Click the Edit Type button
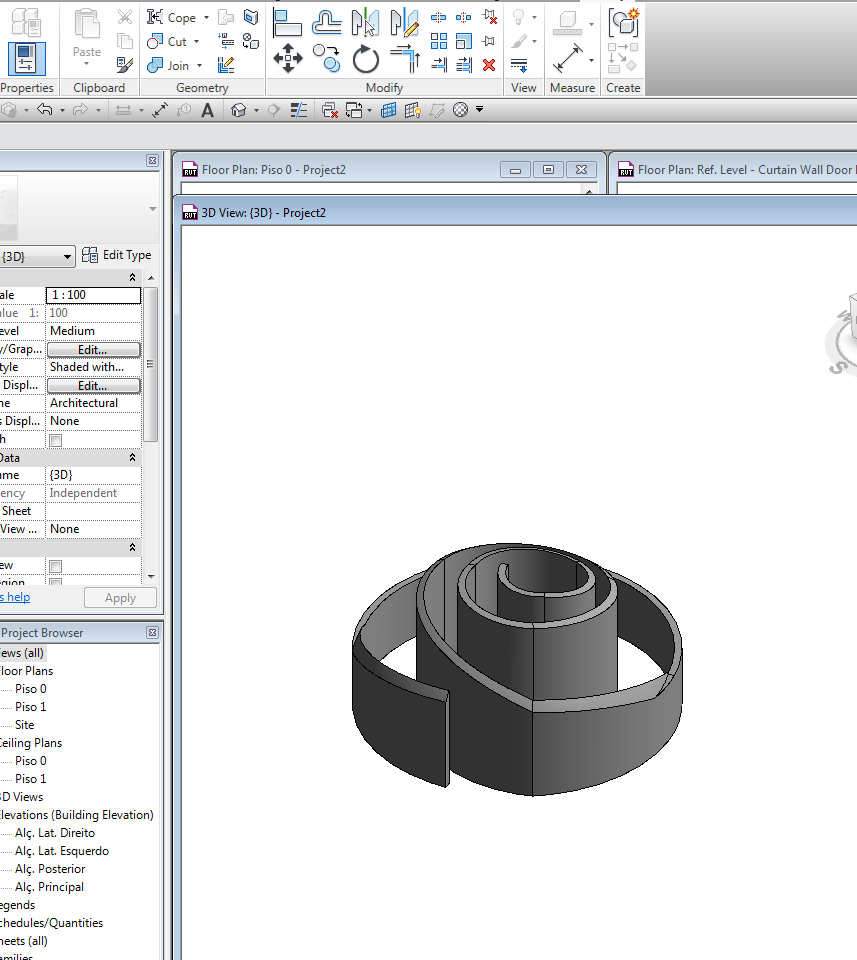Viewport: 857px width, 960px height. [116, 254]
